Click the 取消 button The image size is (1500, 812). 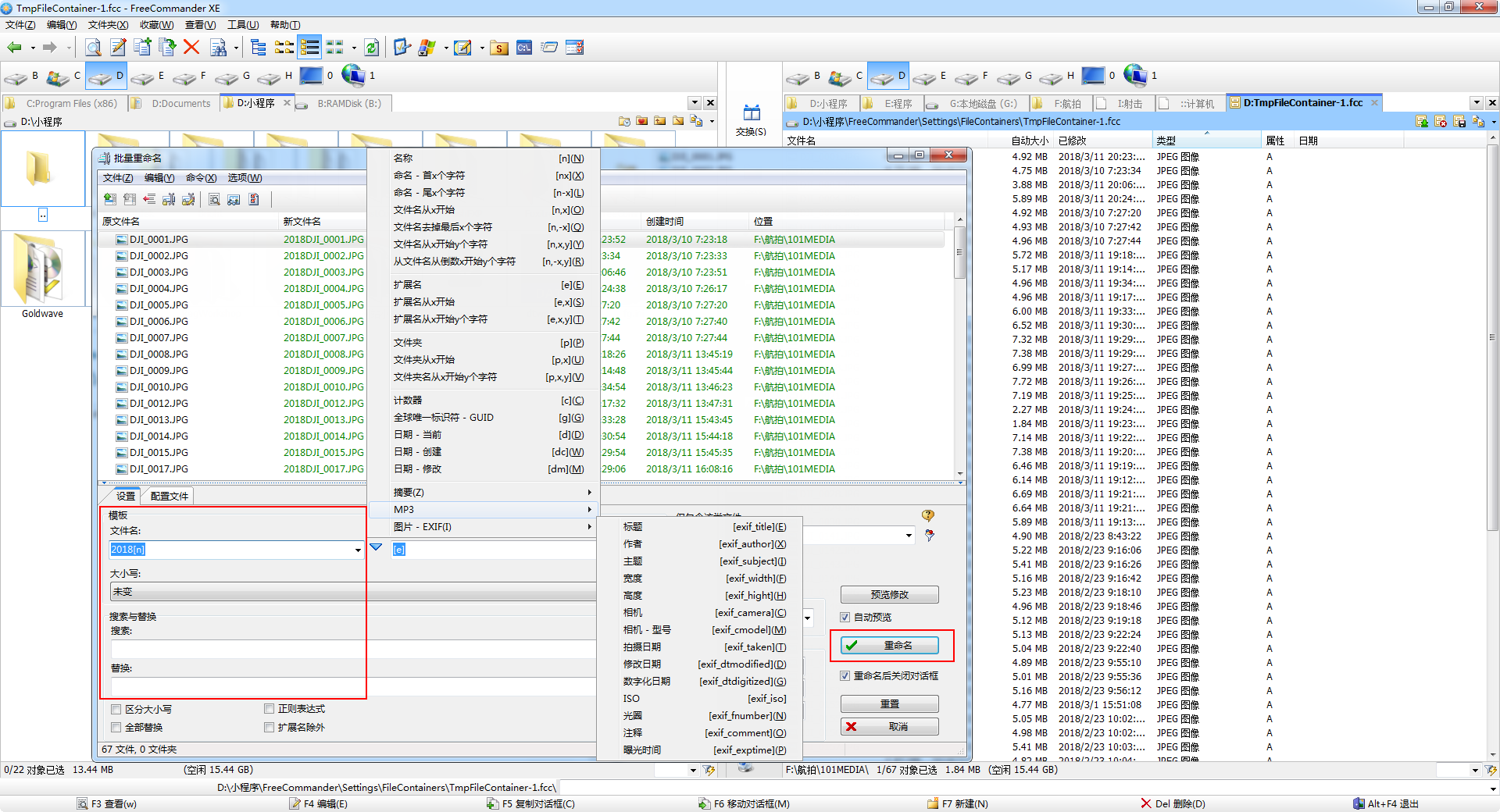click(890, 727)
